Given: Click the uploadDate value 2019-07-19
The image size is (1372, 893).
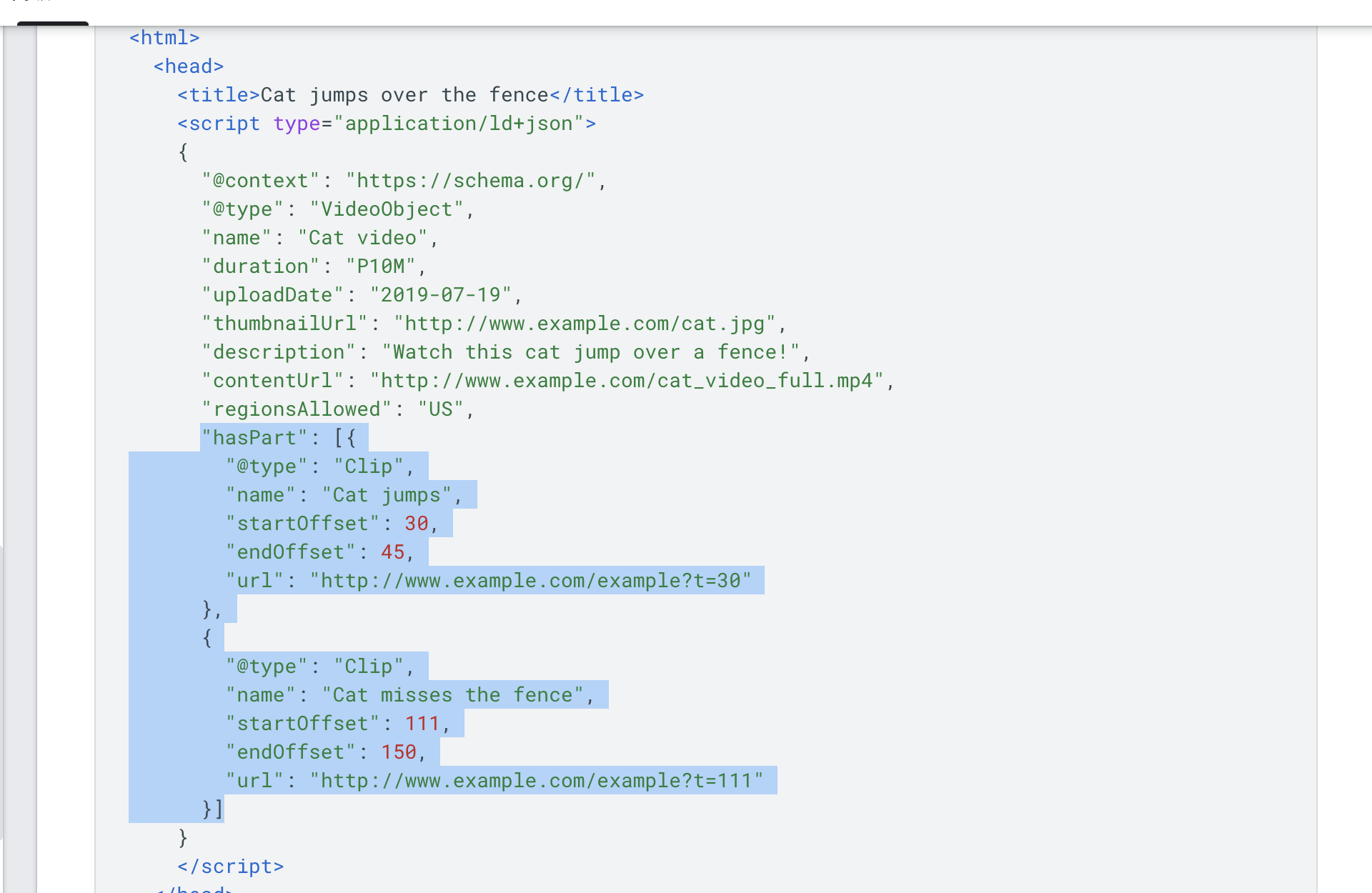Looking at the screenshot, I should tap(441, 295).
